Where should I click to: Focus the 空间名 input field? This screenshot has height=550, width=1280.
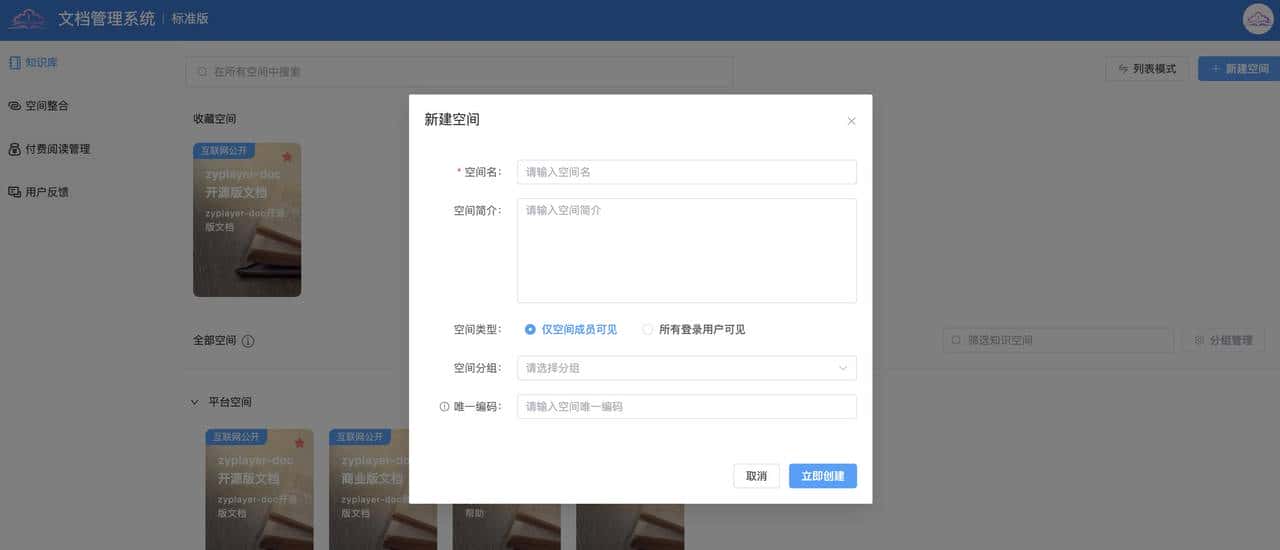(687, 172)
